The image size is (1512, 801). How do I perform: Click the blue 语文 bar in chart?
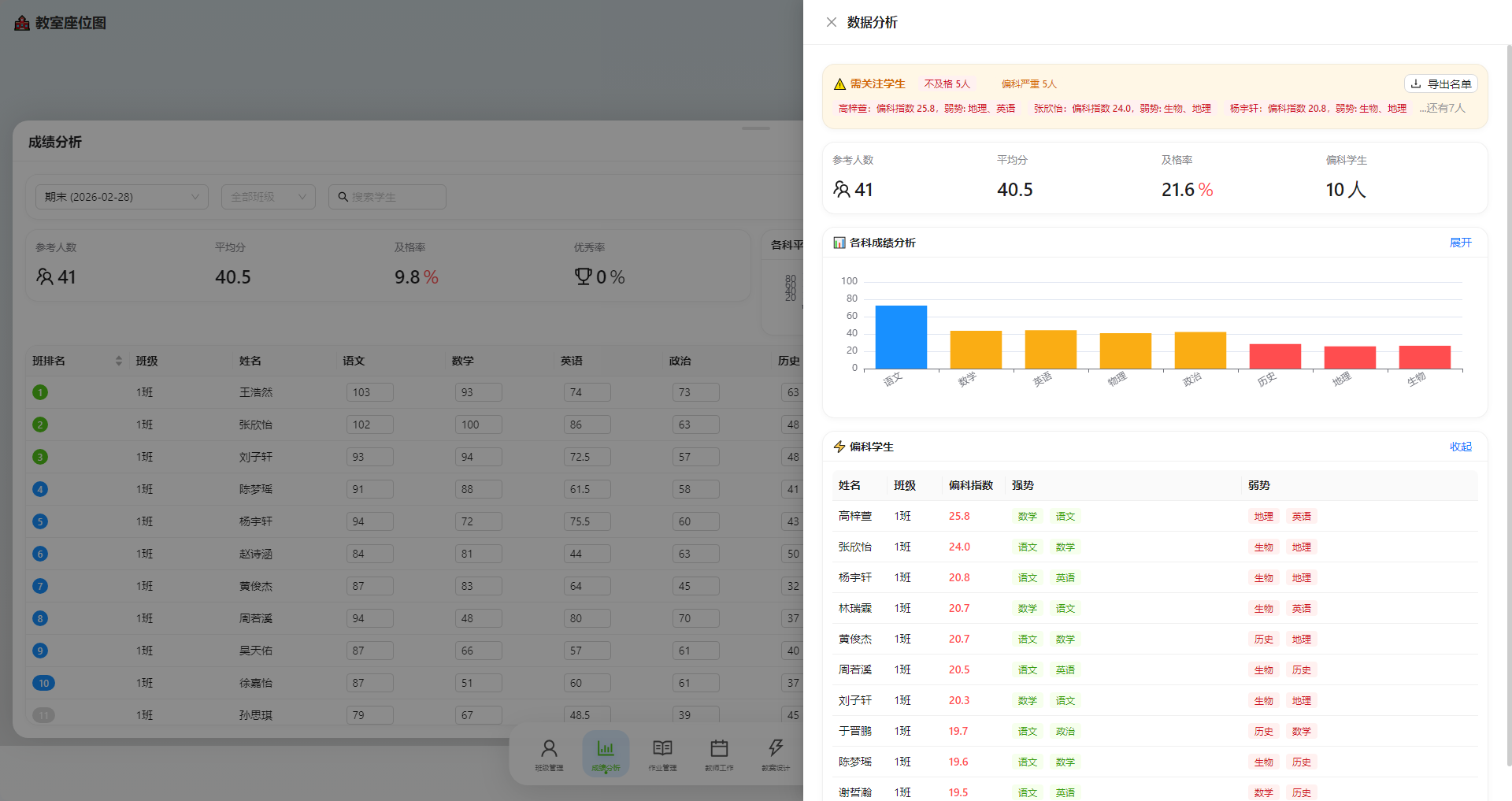[x=901, y=337]
